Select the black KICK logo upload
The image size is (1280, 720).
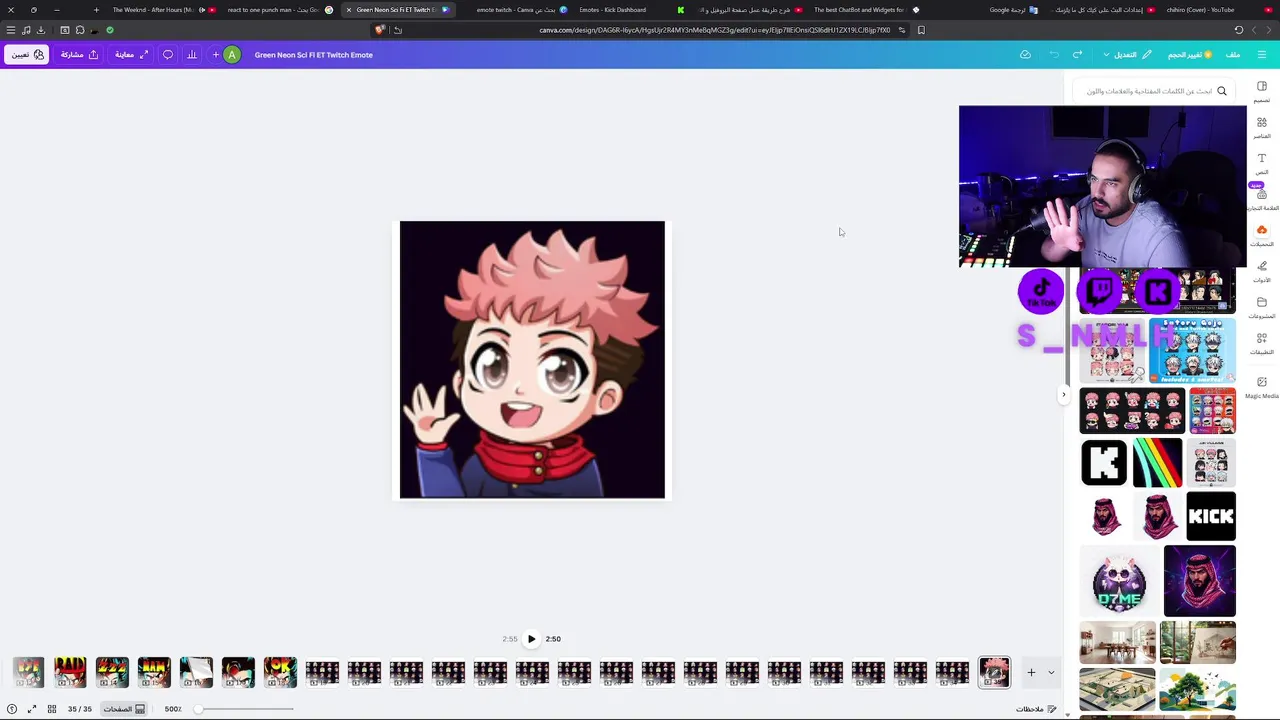(x=1211, y=517)
